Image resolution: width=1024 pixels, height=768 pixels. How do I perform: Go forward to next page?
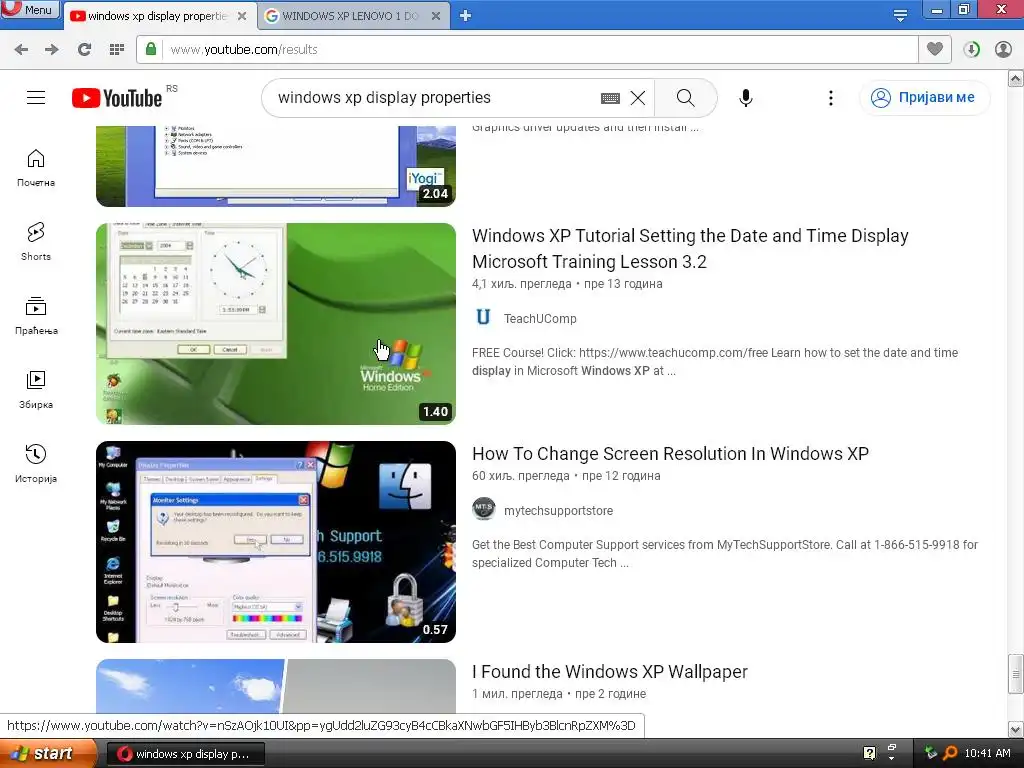(52, 50)
